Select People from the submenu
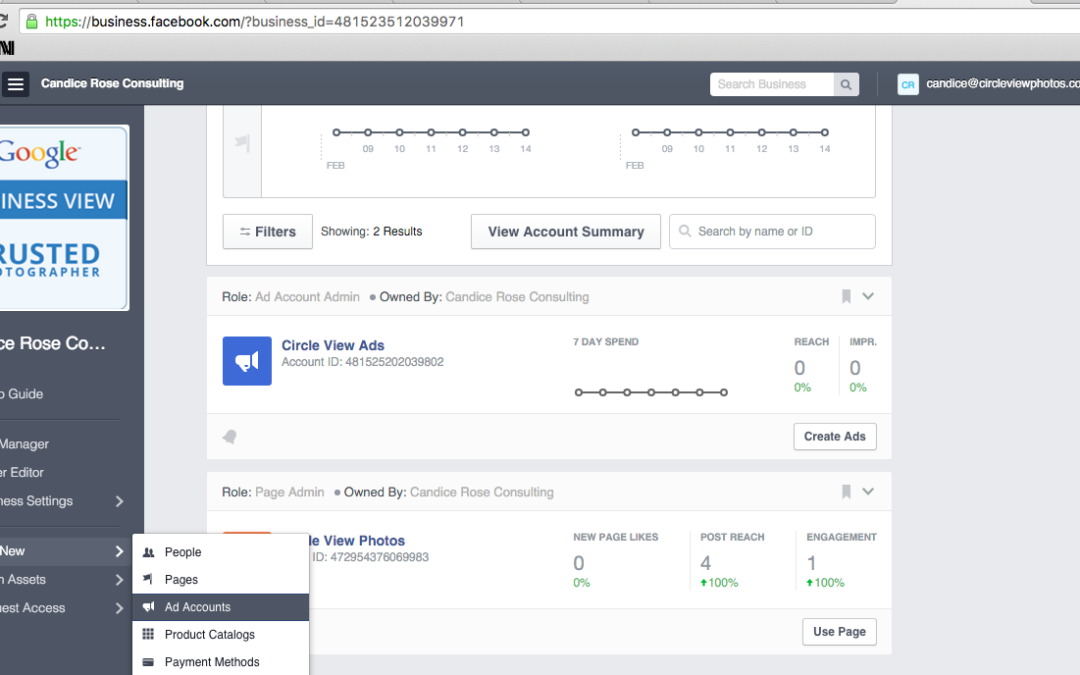This screenshot has width=1080, height=675. 183,552
